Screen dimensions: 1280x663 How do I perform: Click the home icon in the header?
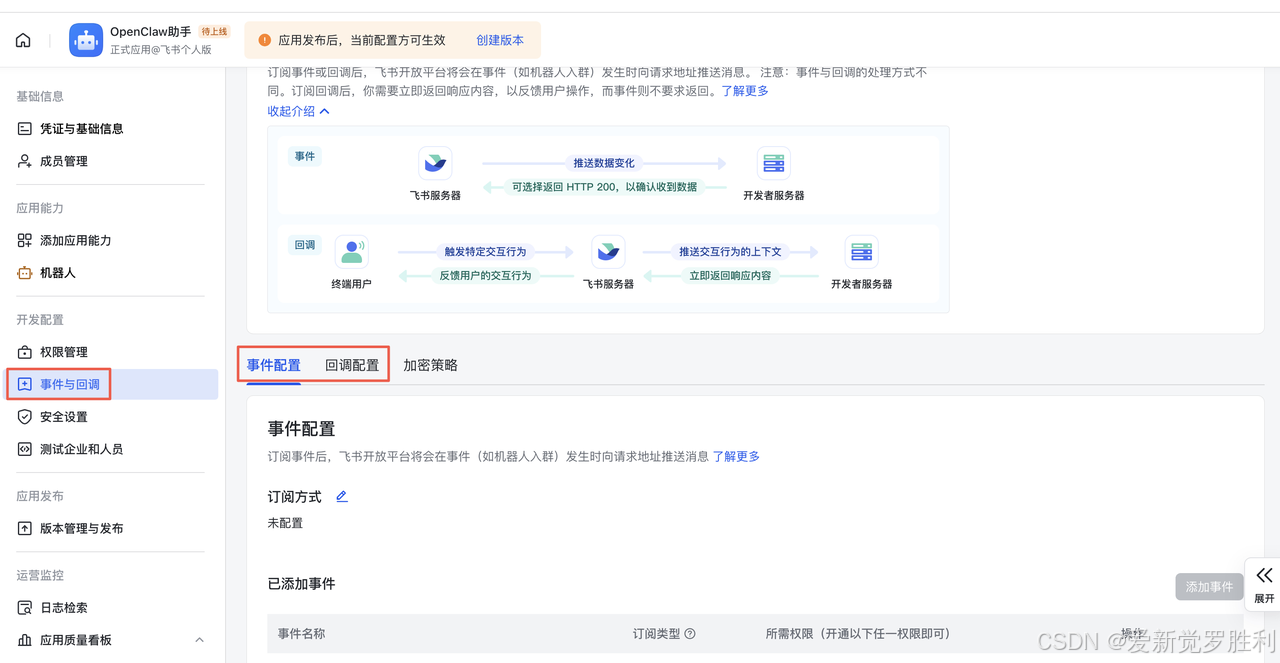[23, 41]
